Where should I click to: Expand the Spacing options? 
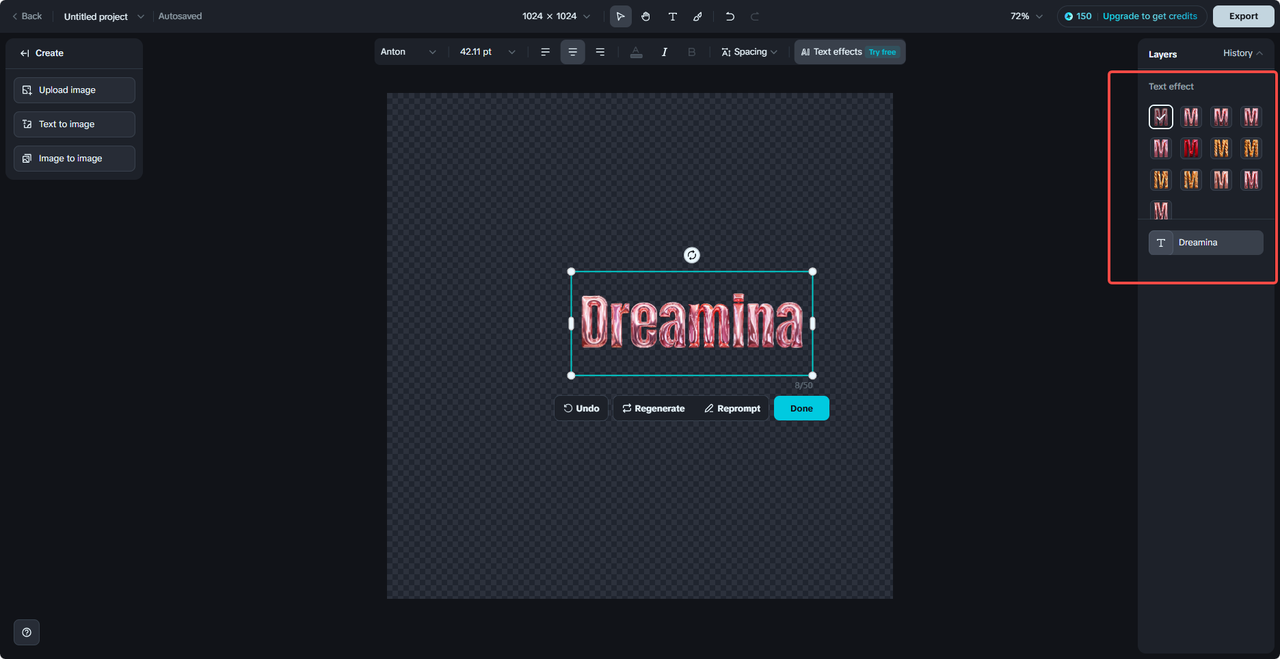(749, 52)
